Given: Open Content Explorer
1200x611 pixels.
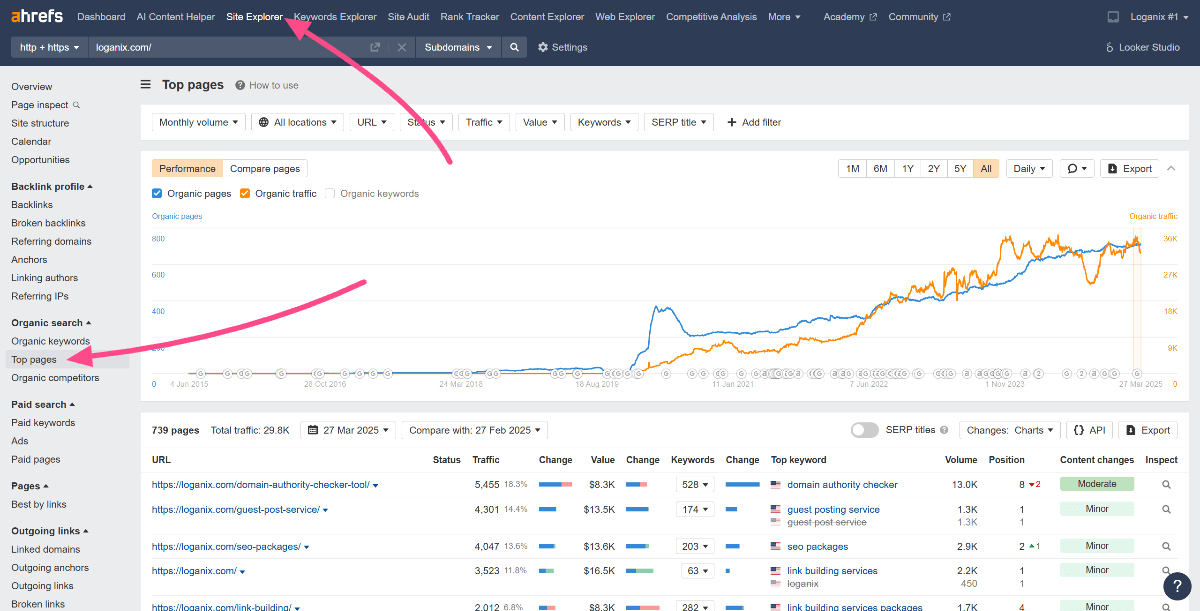Looking at the screenshot, I should (547, 17).
